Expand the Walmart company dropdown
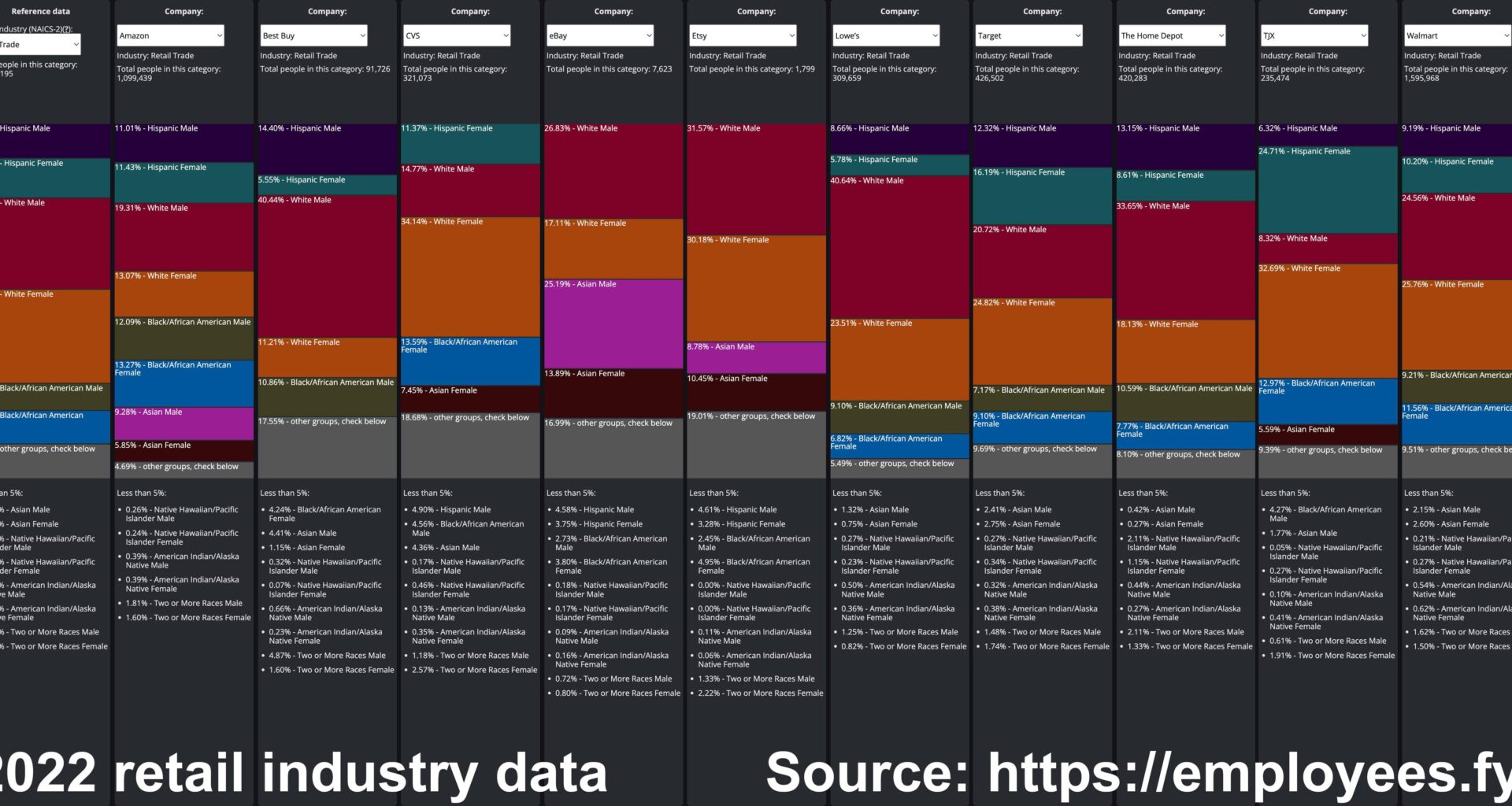 coord(1457,35)
